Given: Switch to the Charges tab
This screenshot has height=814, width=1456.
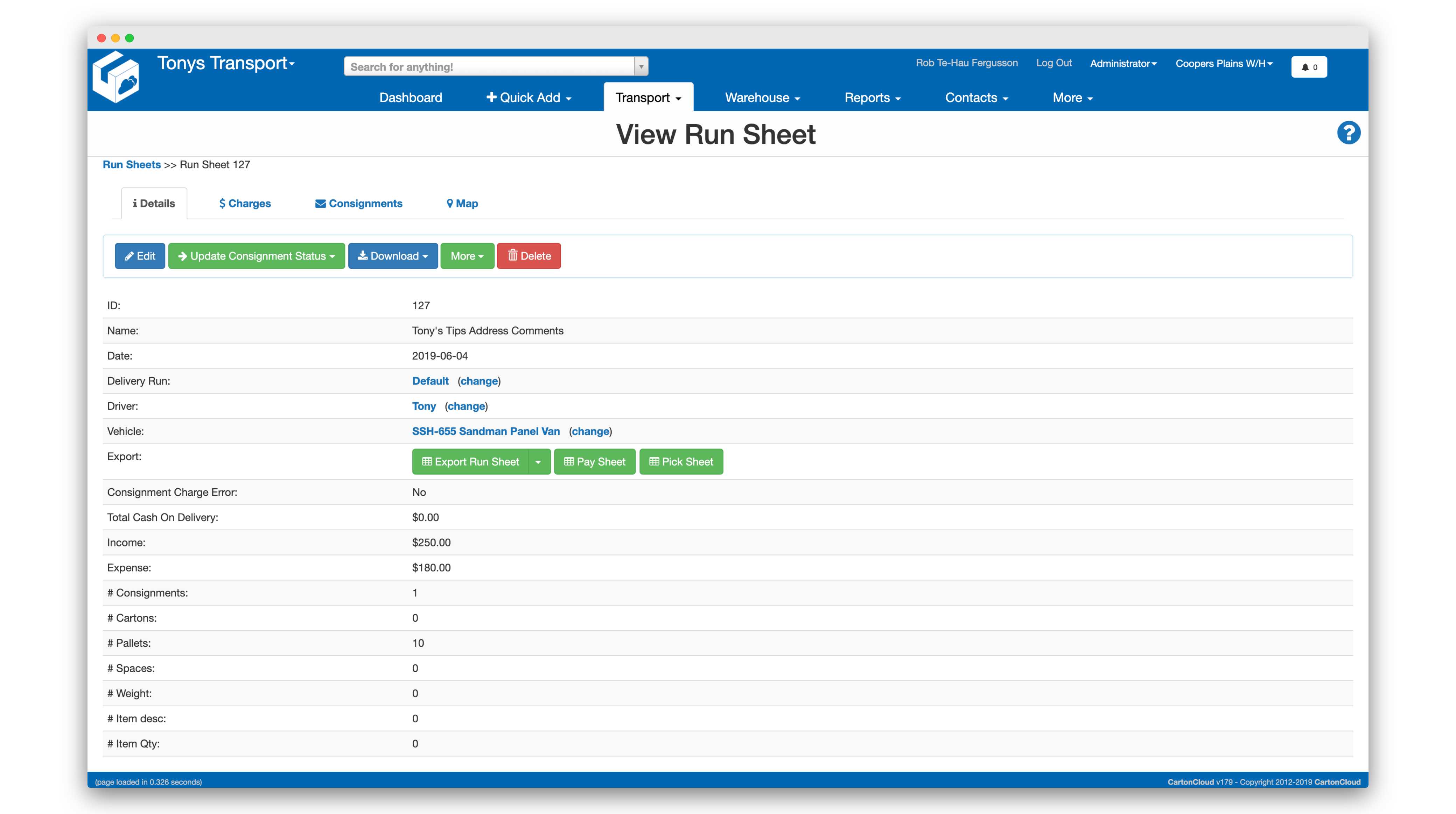Looking at the screenshot, I should 245,203.
